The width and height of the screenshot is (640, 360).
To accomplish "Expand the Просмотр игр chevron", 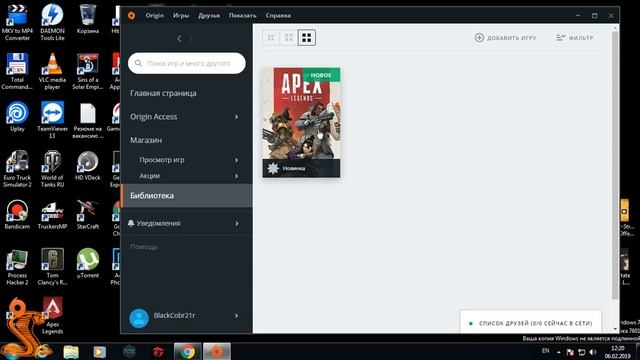I will [x=236, y=160].
